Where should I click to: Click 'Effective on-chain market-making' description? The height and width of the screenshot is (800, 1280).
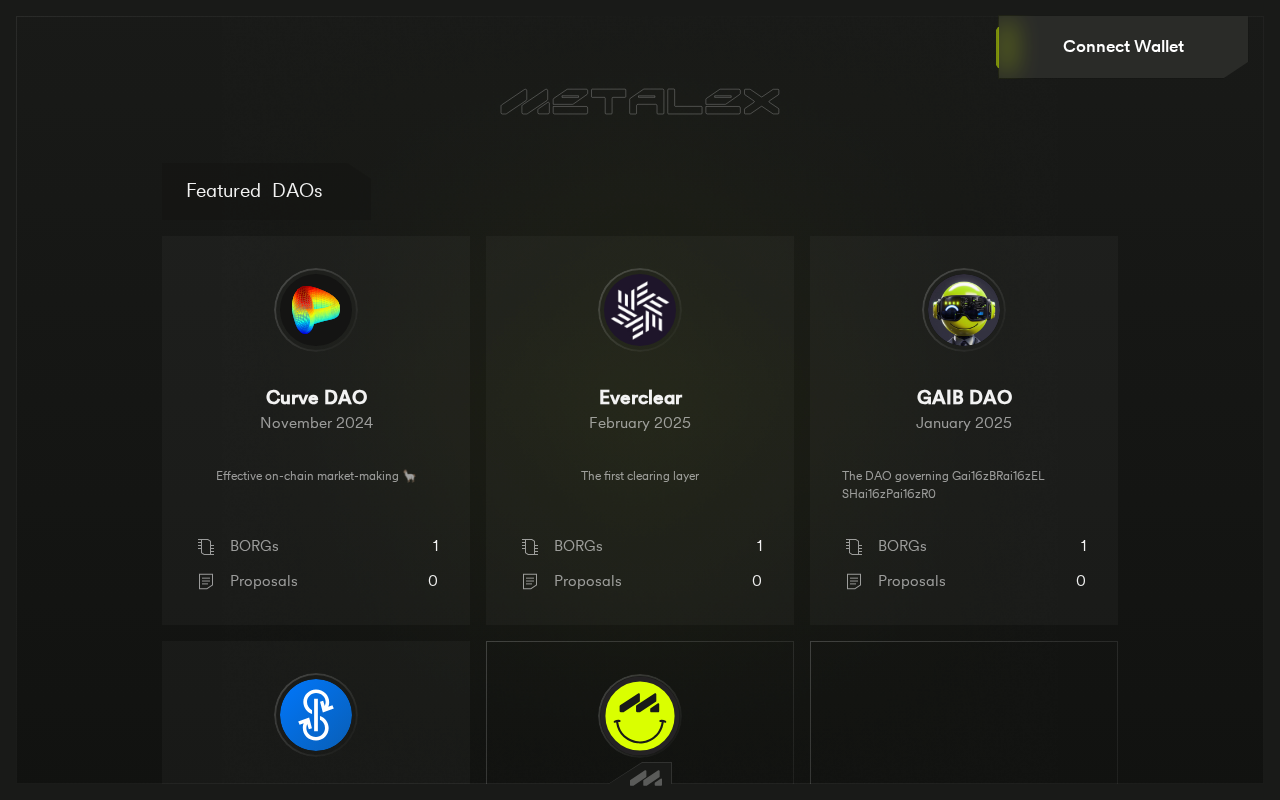(x=316, y=476)
